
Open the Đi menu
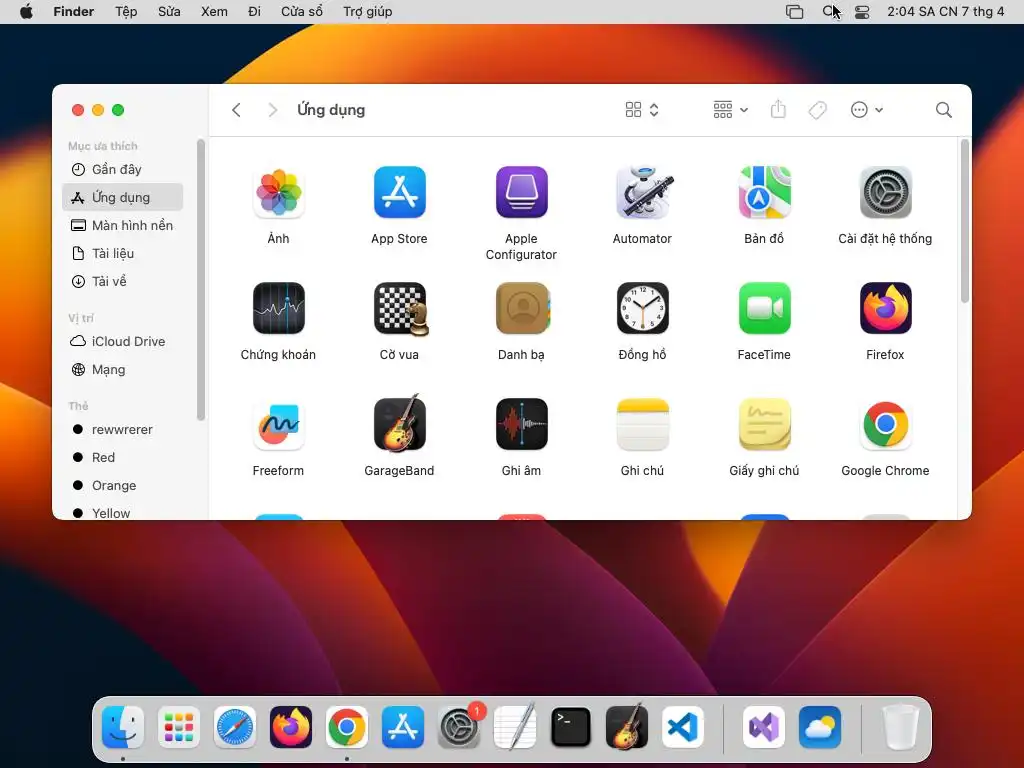click(255, 11)
